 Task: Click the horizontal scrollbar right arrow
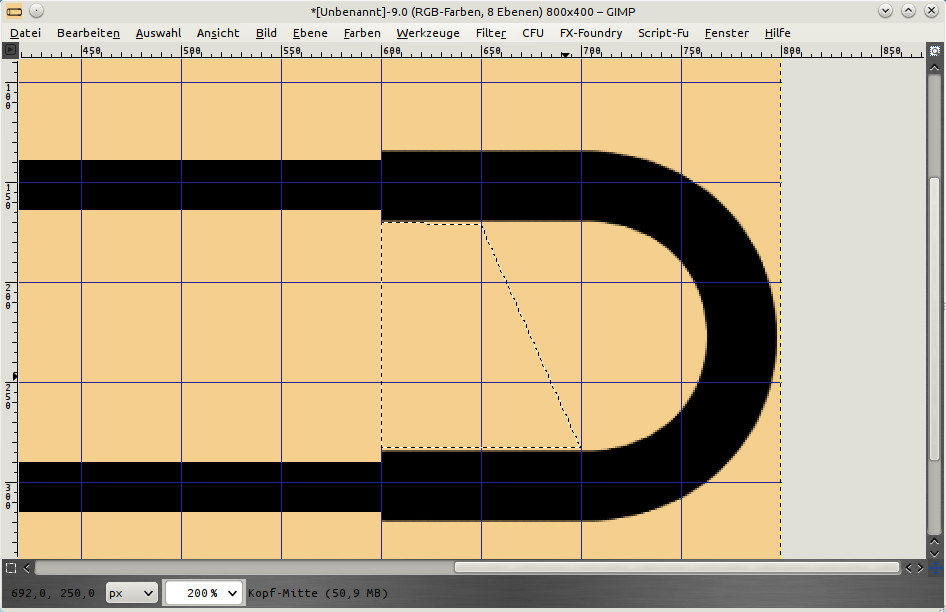pos(920,567)
